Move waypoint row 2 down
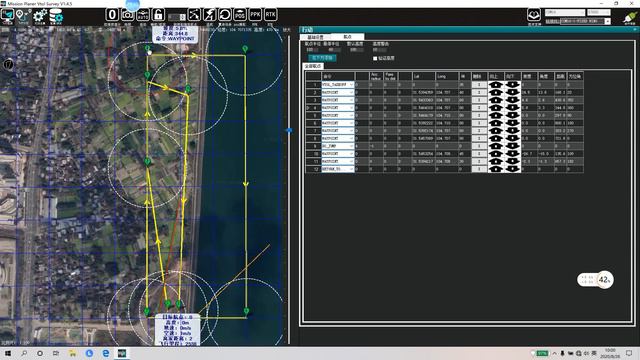The image size is (640, 360). (x=513, y=92)
